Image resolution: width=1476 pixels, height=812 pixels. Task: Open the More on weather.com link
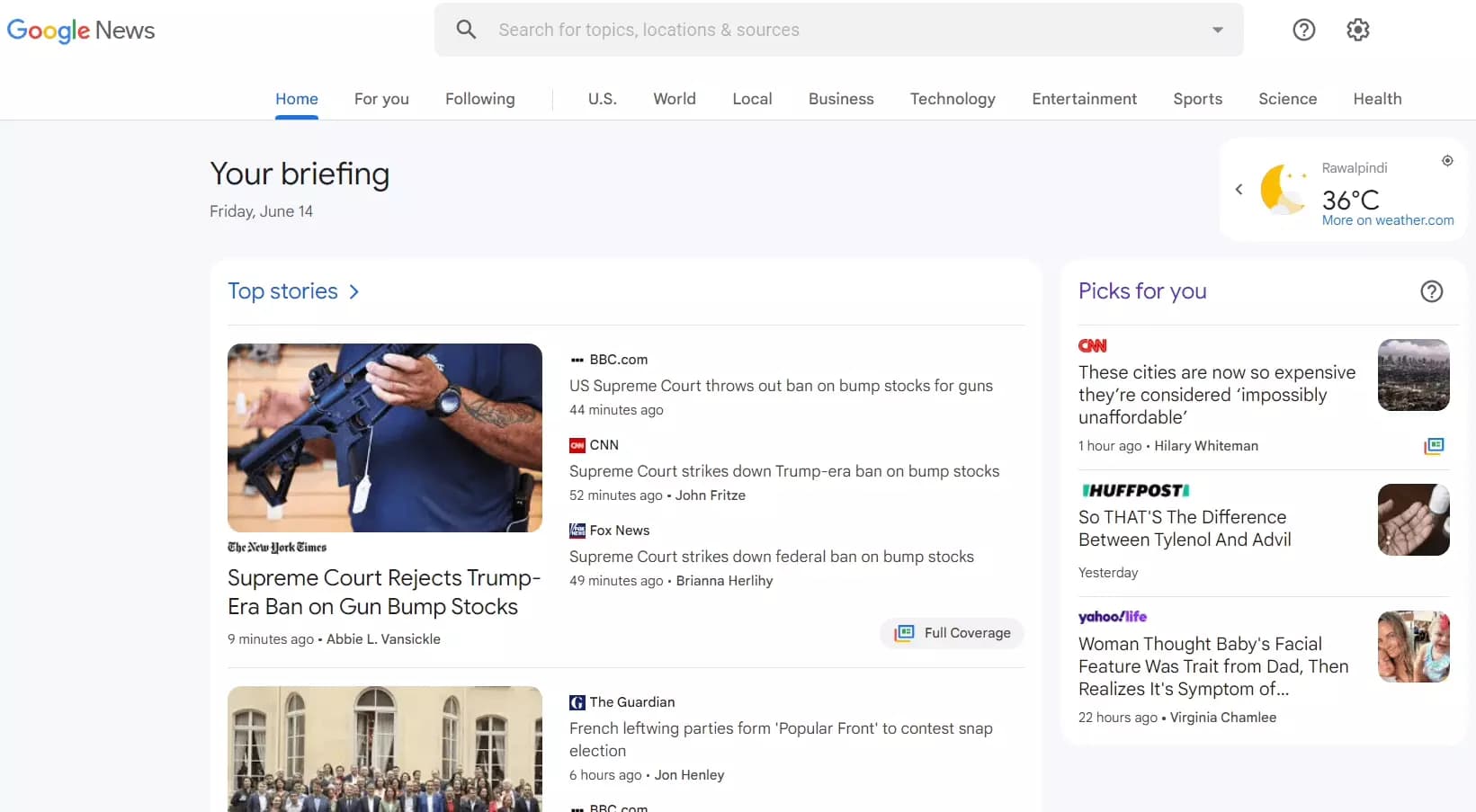(x=1388, y=219)
